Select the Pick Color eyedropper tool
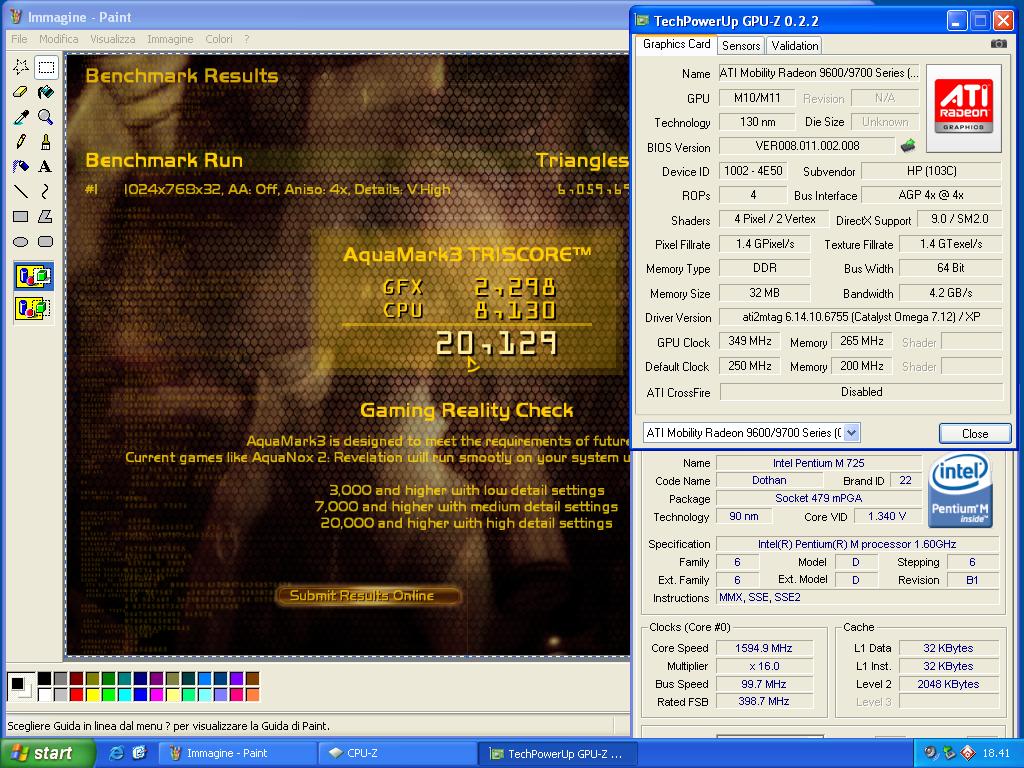 21,117
